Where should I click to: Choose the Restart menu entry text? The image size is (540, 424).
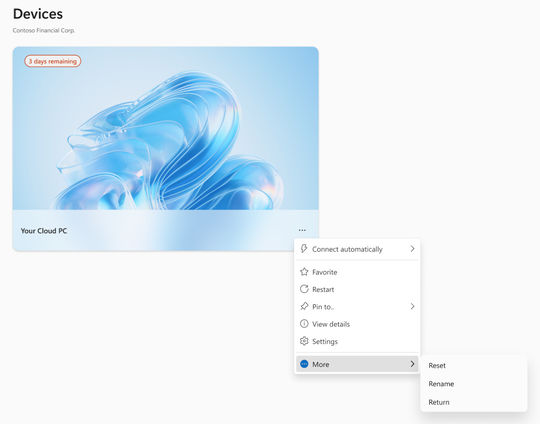click(323, 289)
